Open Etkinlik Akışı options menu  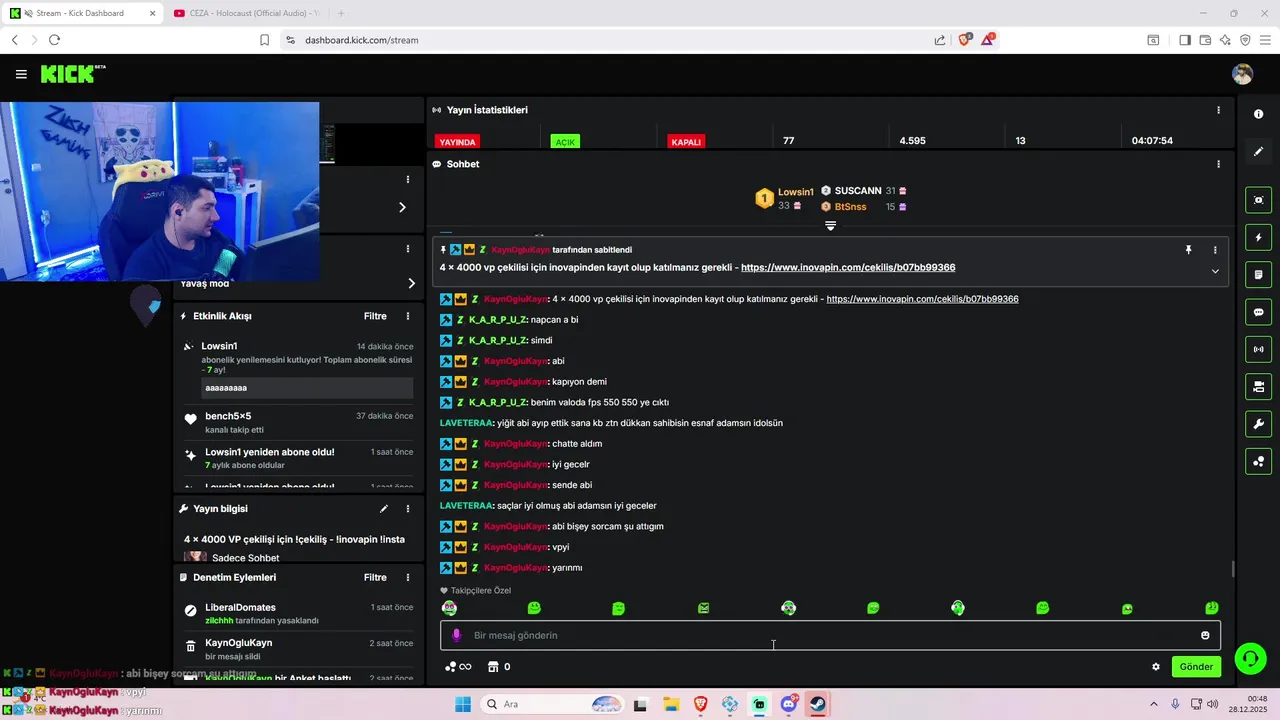tap(407, 316)
